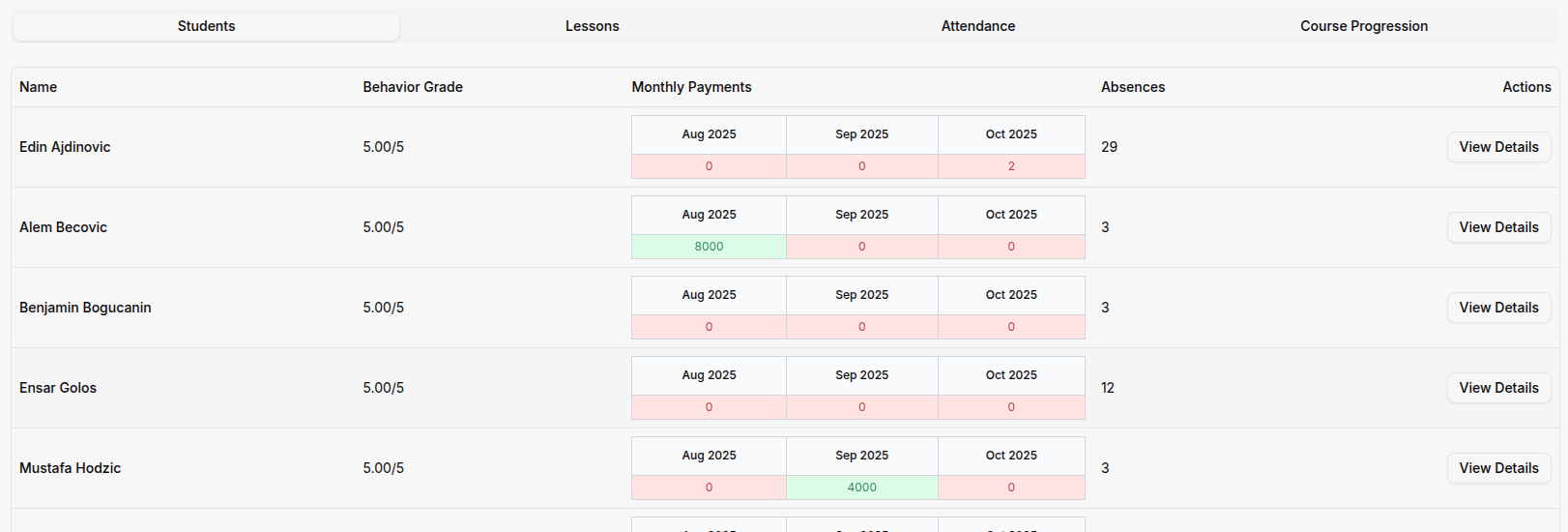The image size is (1568, 532).
Task: Select student name Edin Ajdinovic
Action: [65, 147]
